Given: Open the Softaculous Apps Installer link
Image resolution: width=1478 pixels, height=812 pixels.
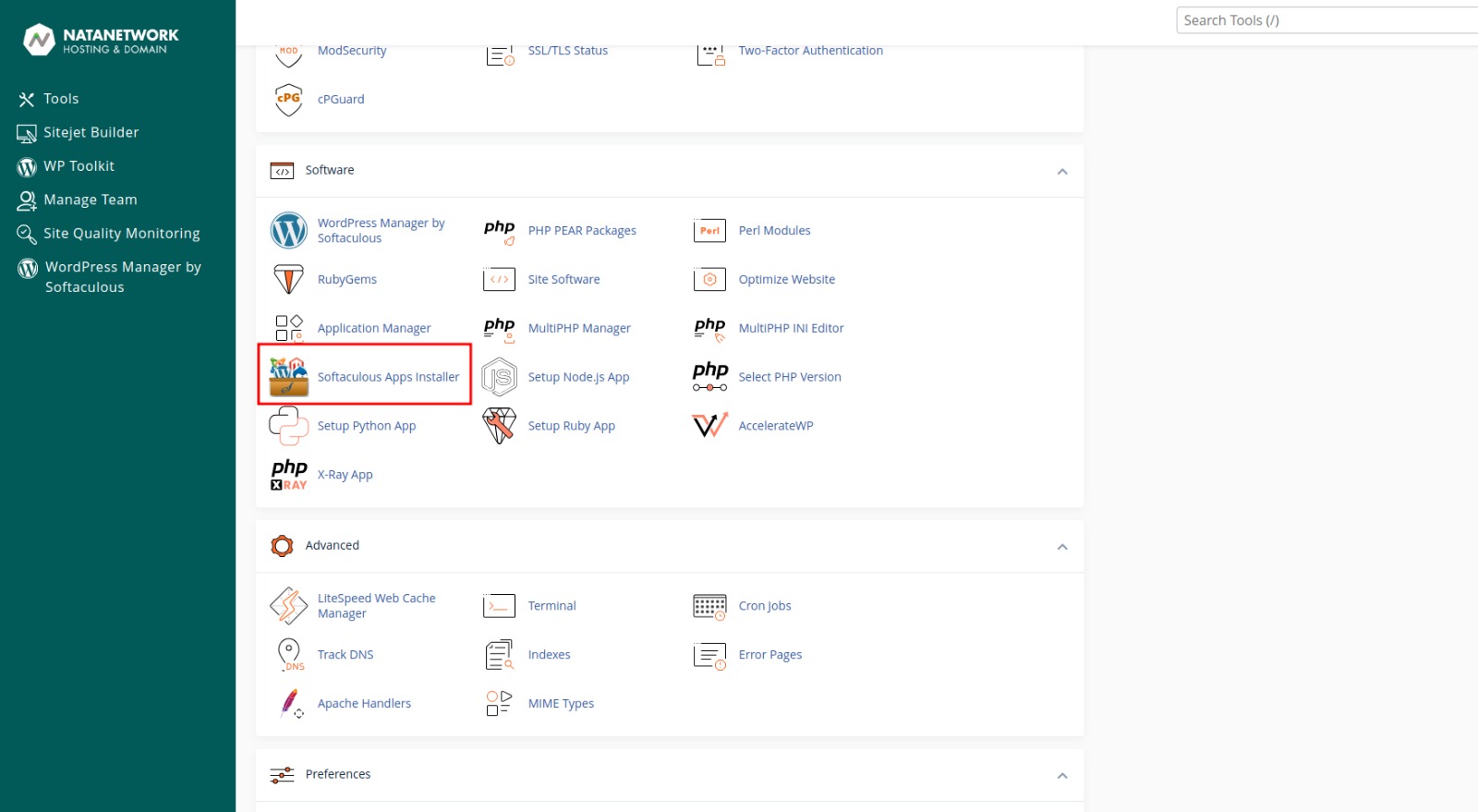Looking at the screenshot, I should pyautogui.click(x=388, y=377).
